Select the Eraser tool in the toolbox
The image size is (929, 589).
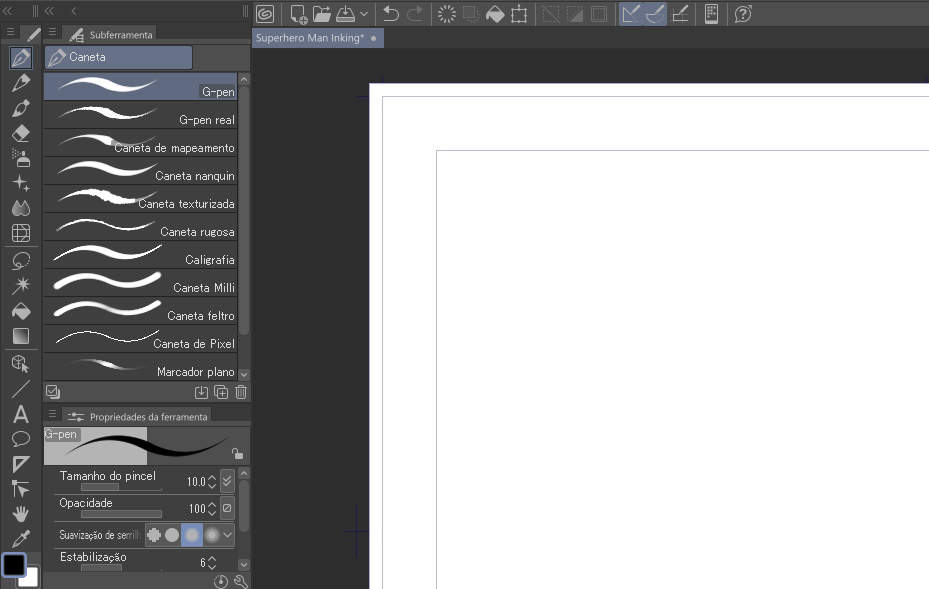click(21, 133)
